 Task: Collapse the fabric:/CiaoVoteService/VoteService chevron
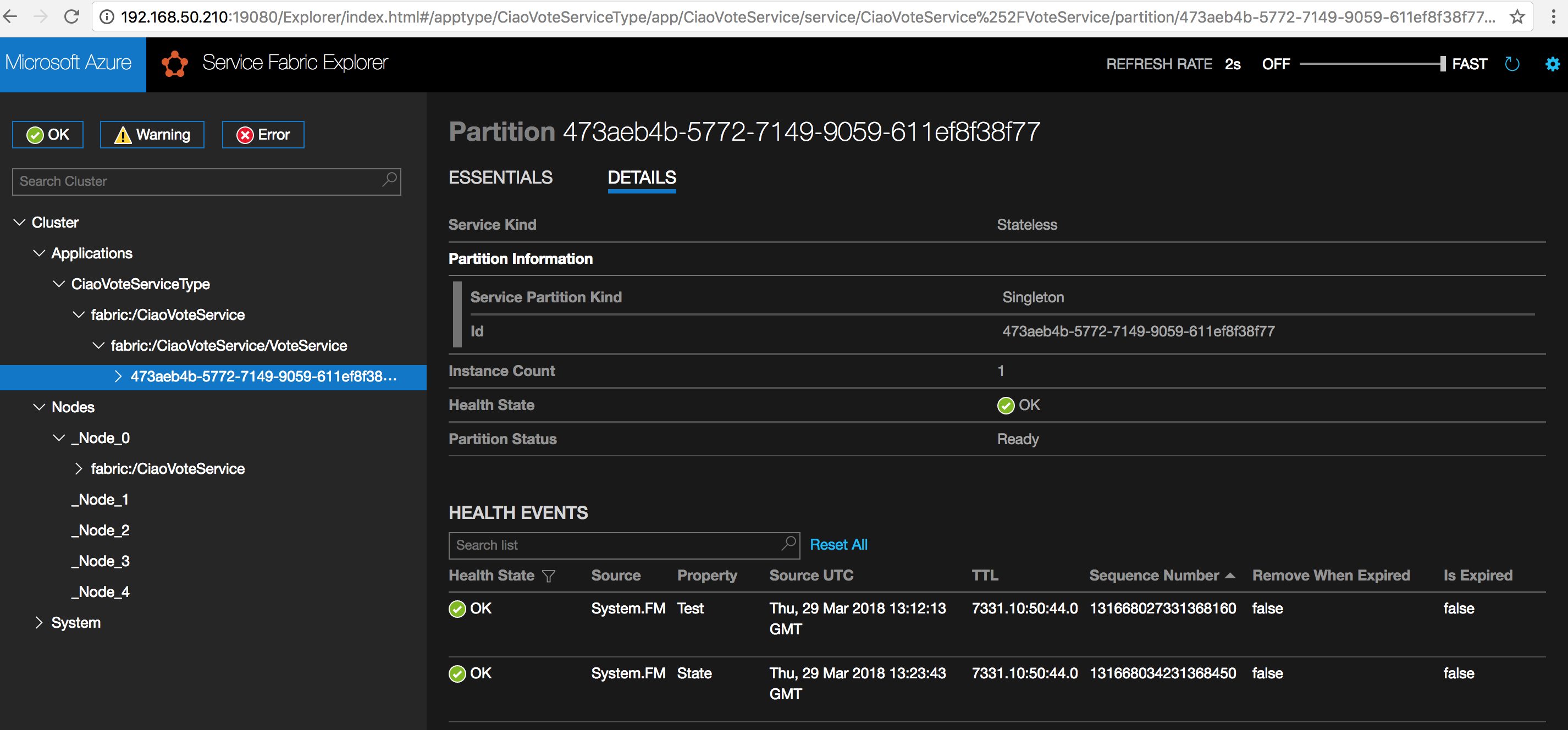click(98, 346)
